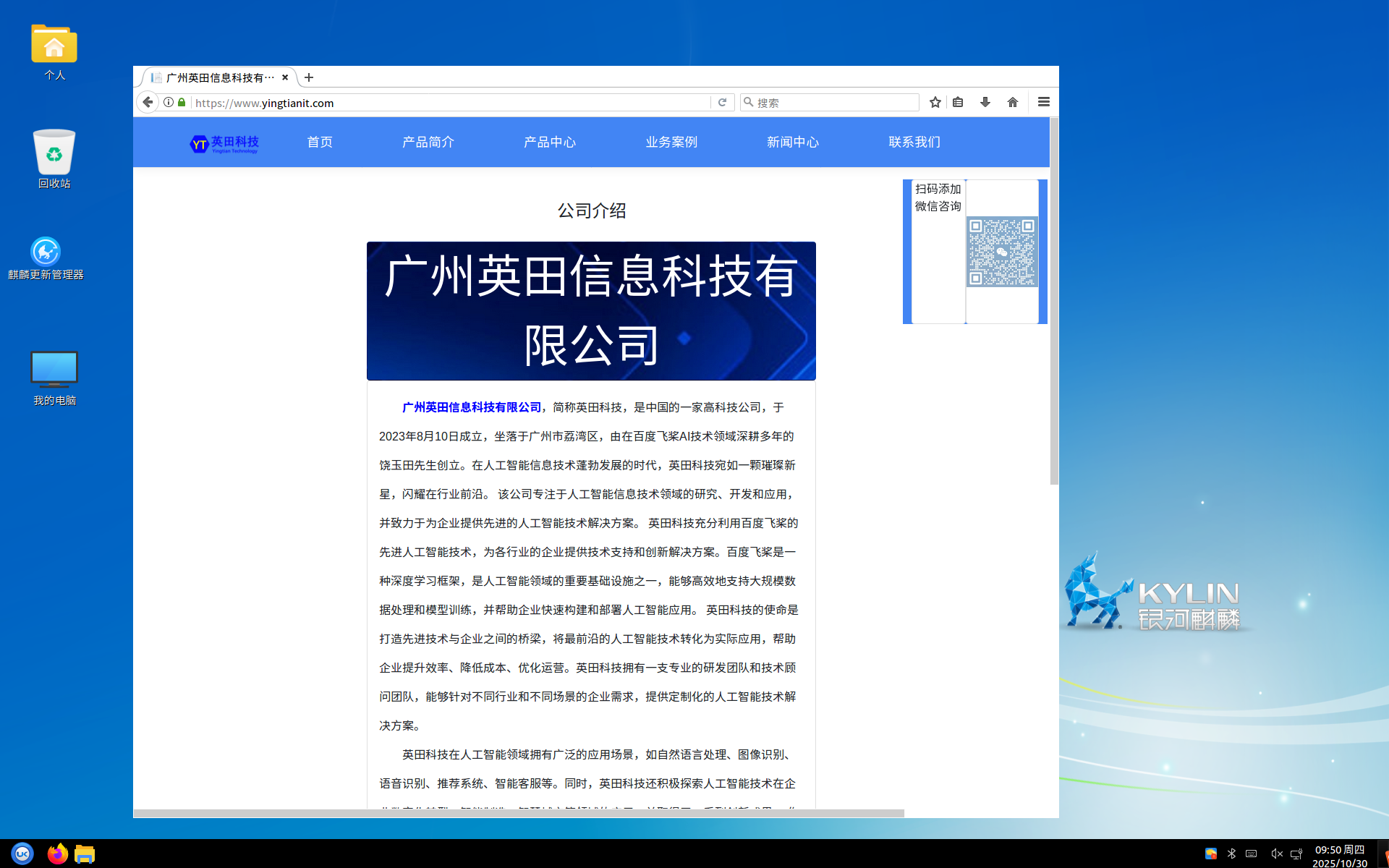Click into the 搜索 search field
This screenshot has height=868, width=1389.
832,103
